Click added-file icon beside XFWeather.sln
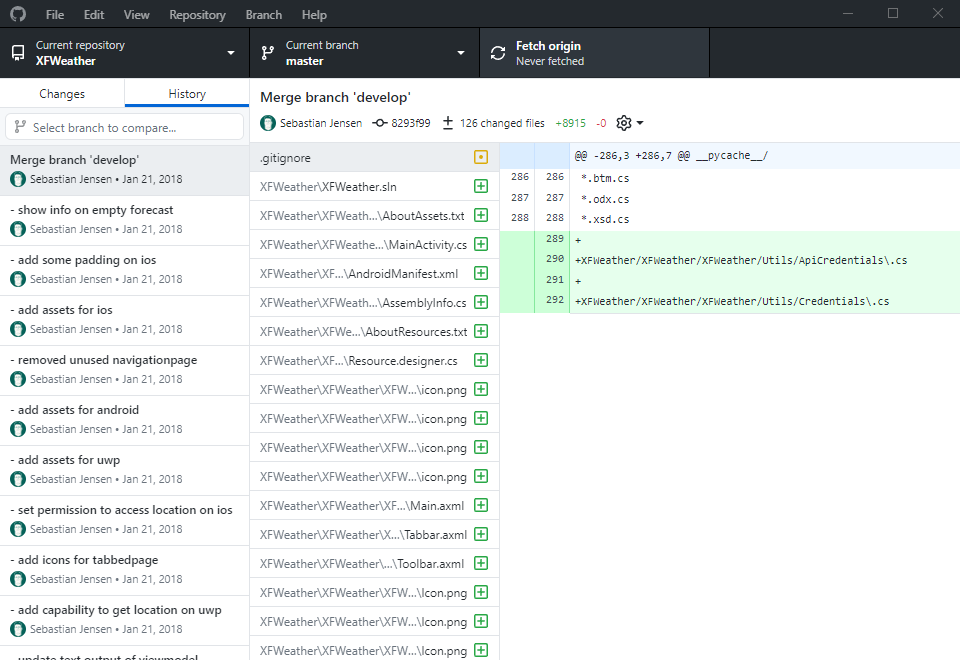 (x=481, y=187)
